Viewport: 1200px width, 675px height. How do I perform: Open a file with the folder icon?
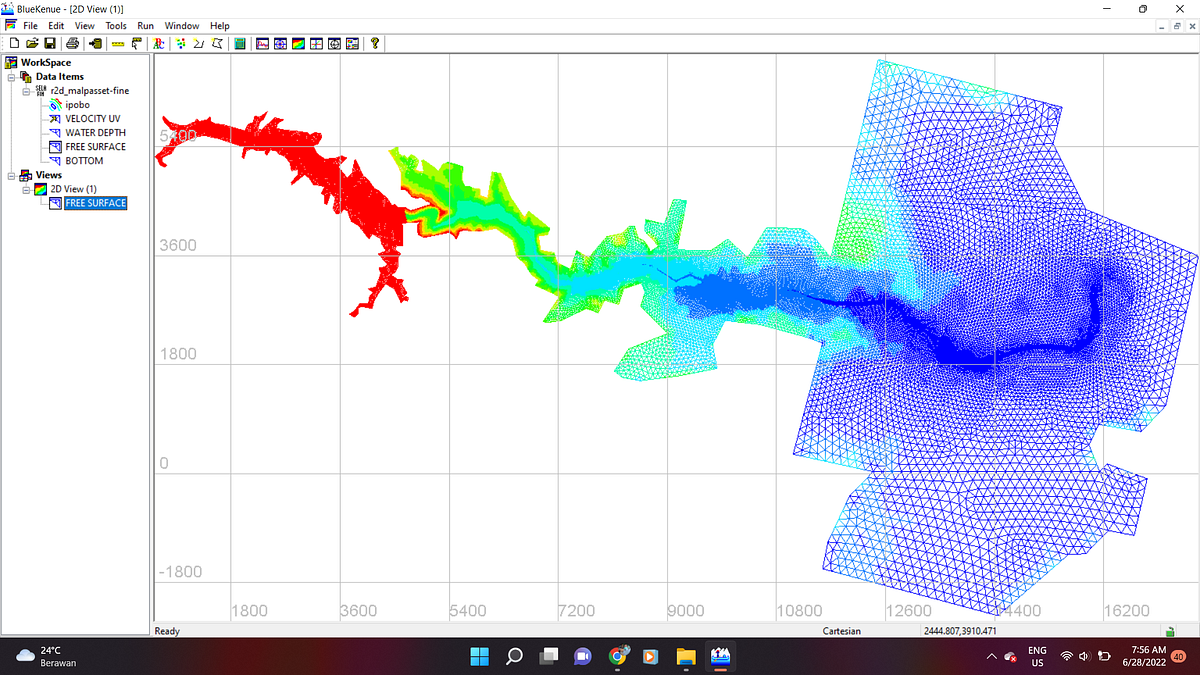click(32, 43)
